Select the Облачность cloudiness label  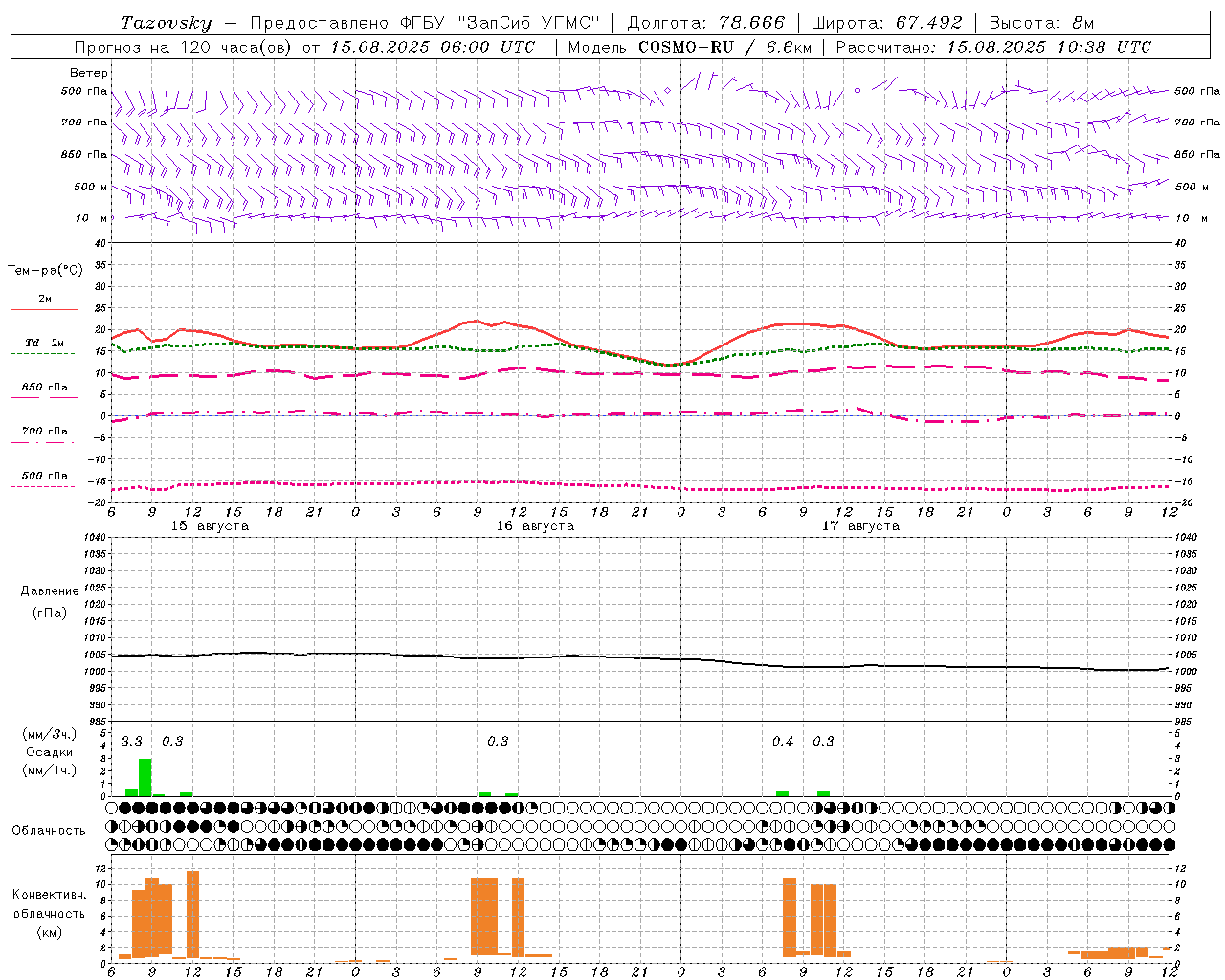pos(49,830)
